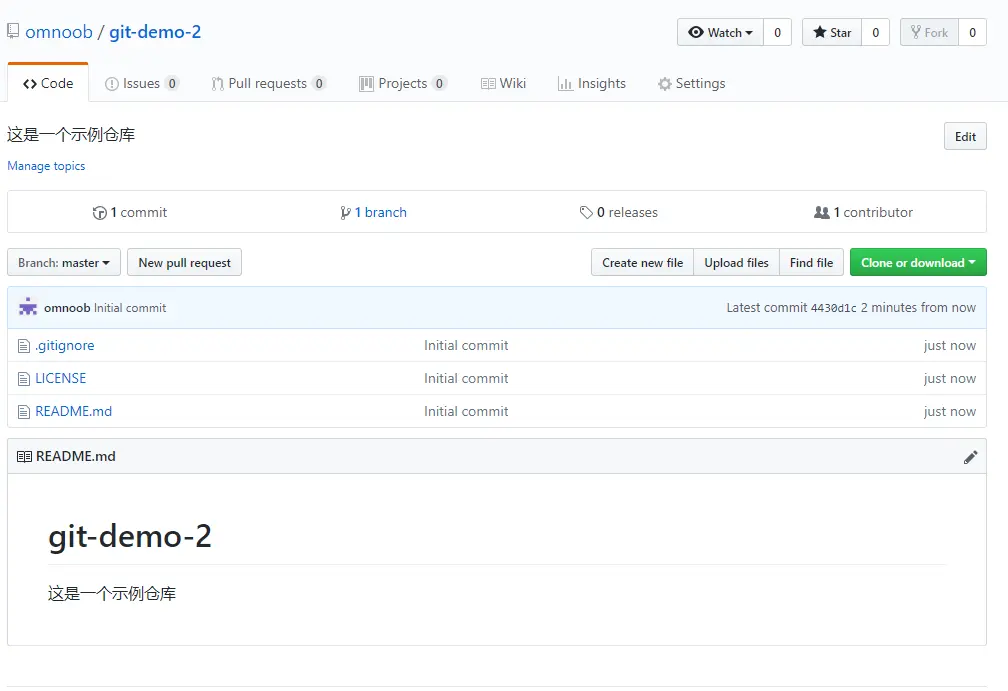1008x691 pixels.
Task: Open the Insights tab
Action: [592, 84]
